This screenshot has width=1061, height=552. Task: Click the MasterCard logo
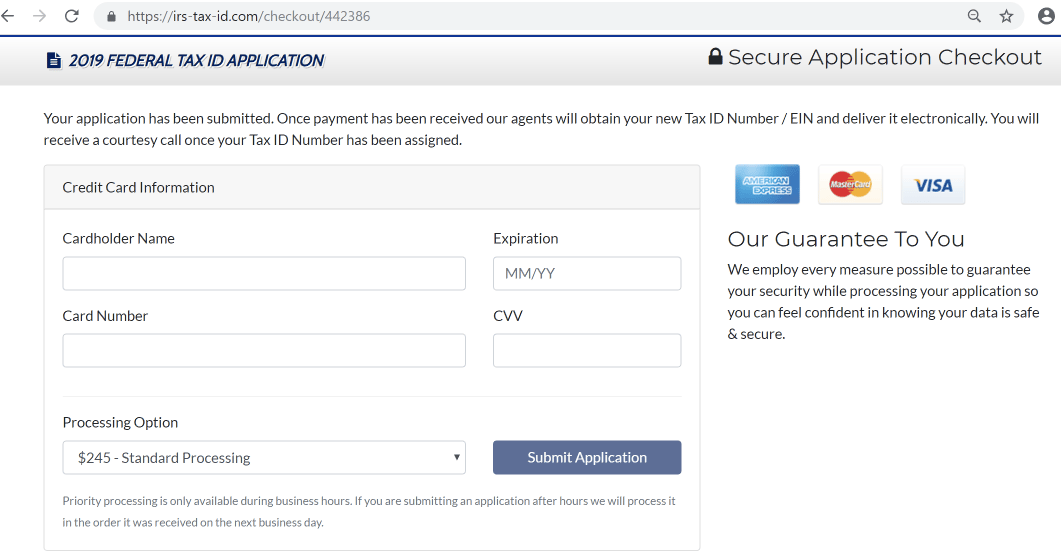coord(850,185)
